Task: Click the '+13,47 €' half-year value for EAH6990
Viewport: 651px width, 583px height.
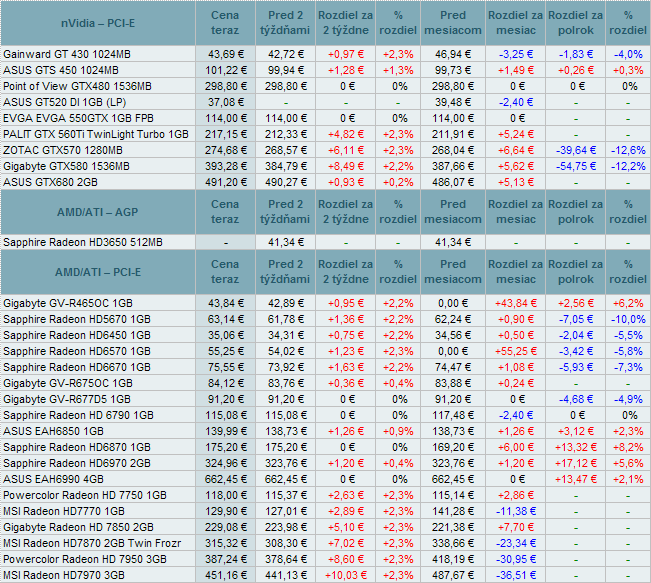Action: pyautogui.click(x=576, y=479)
